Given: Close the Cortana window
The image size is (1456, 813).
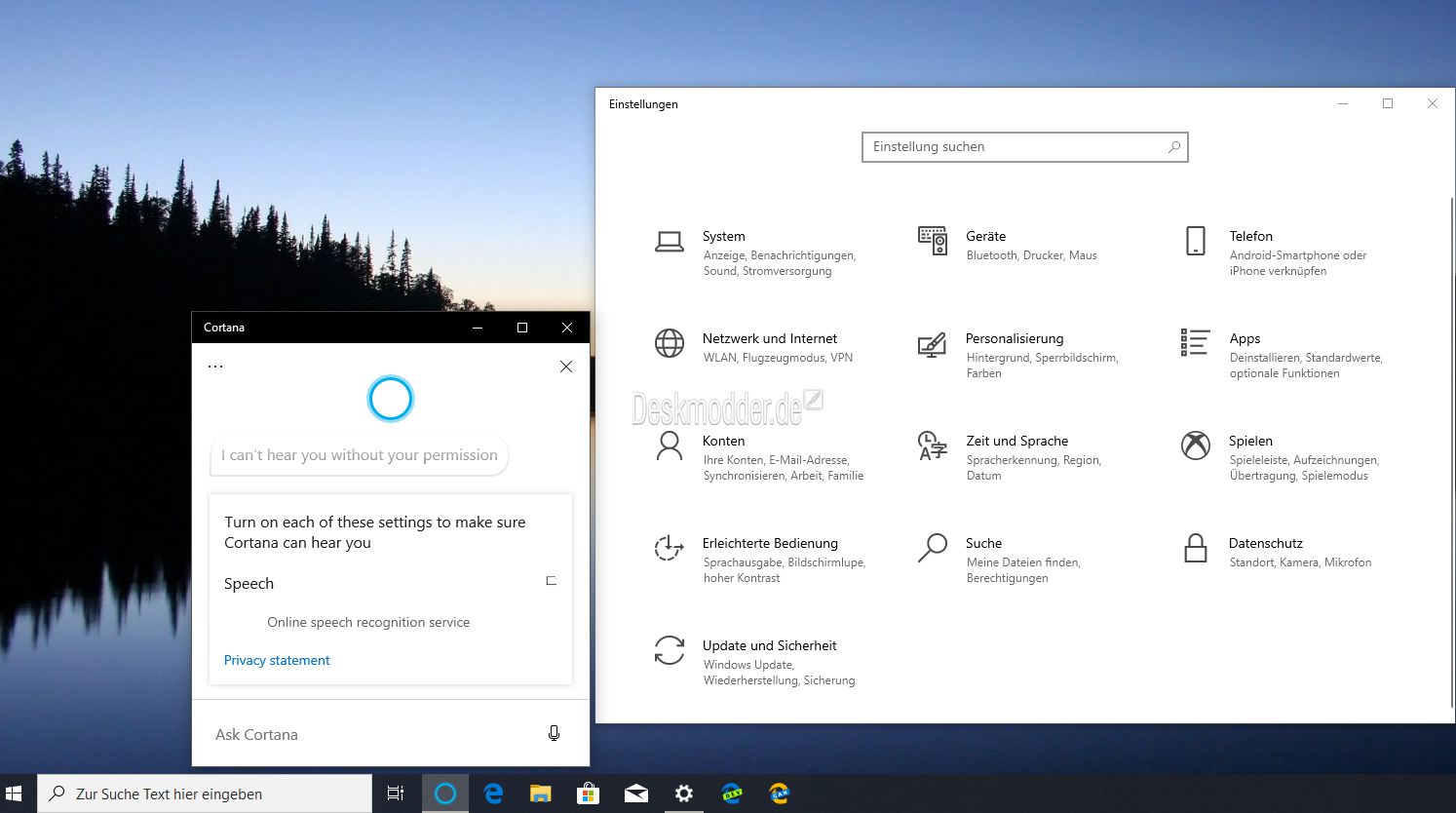Looking at the screenshot, I should (567, 328).
